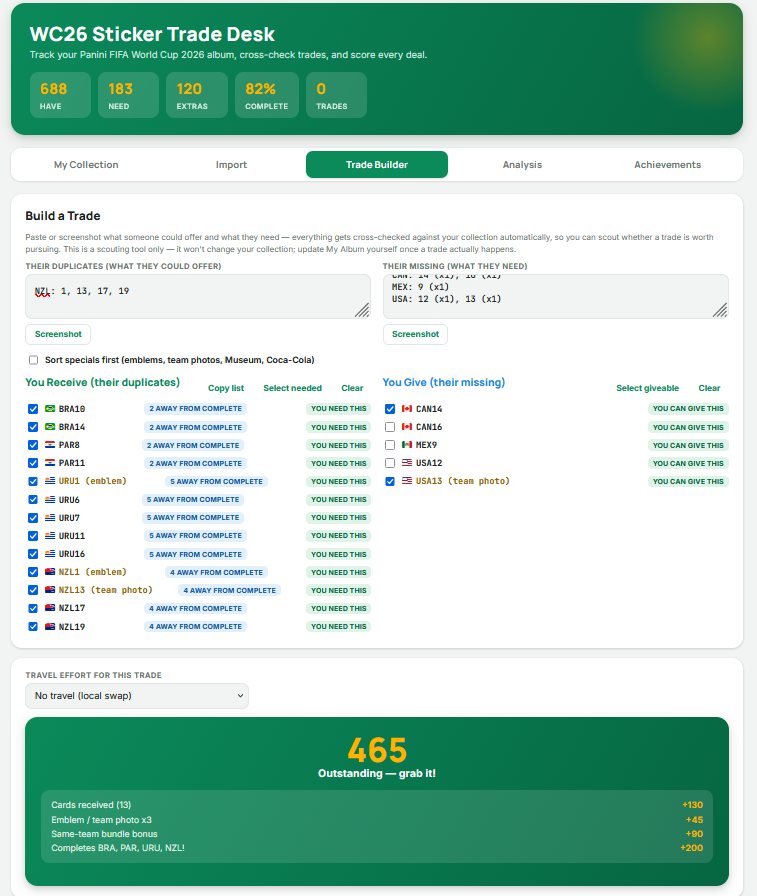The height and width of the screenshot is (896, 757).
Task: Click inside Their Duplicates text box
Action: pos(198,297)
